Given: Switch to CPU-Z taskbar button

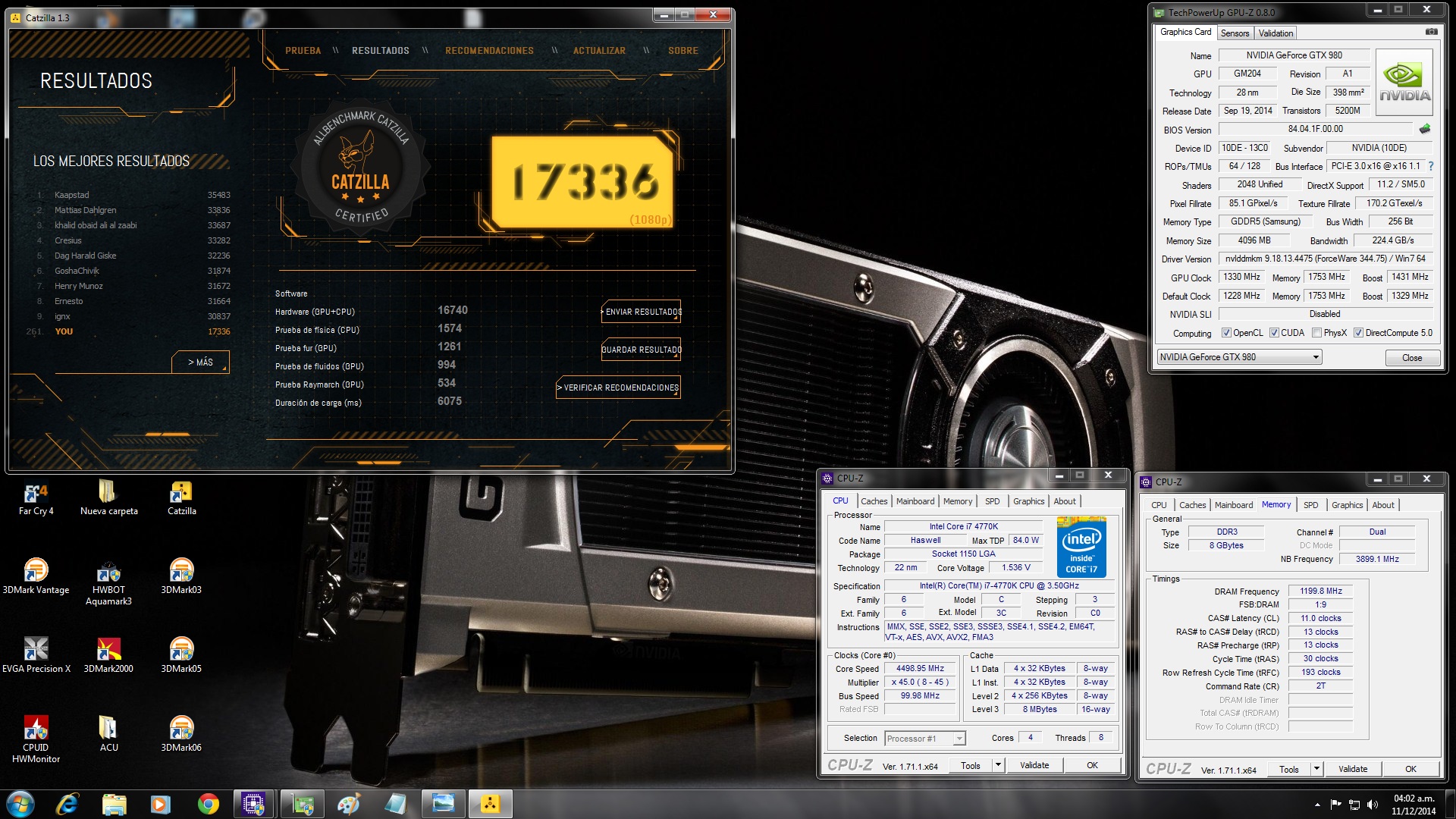Looking at the screenshot, I should click(x=254, y=804).
